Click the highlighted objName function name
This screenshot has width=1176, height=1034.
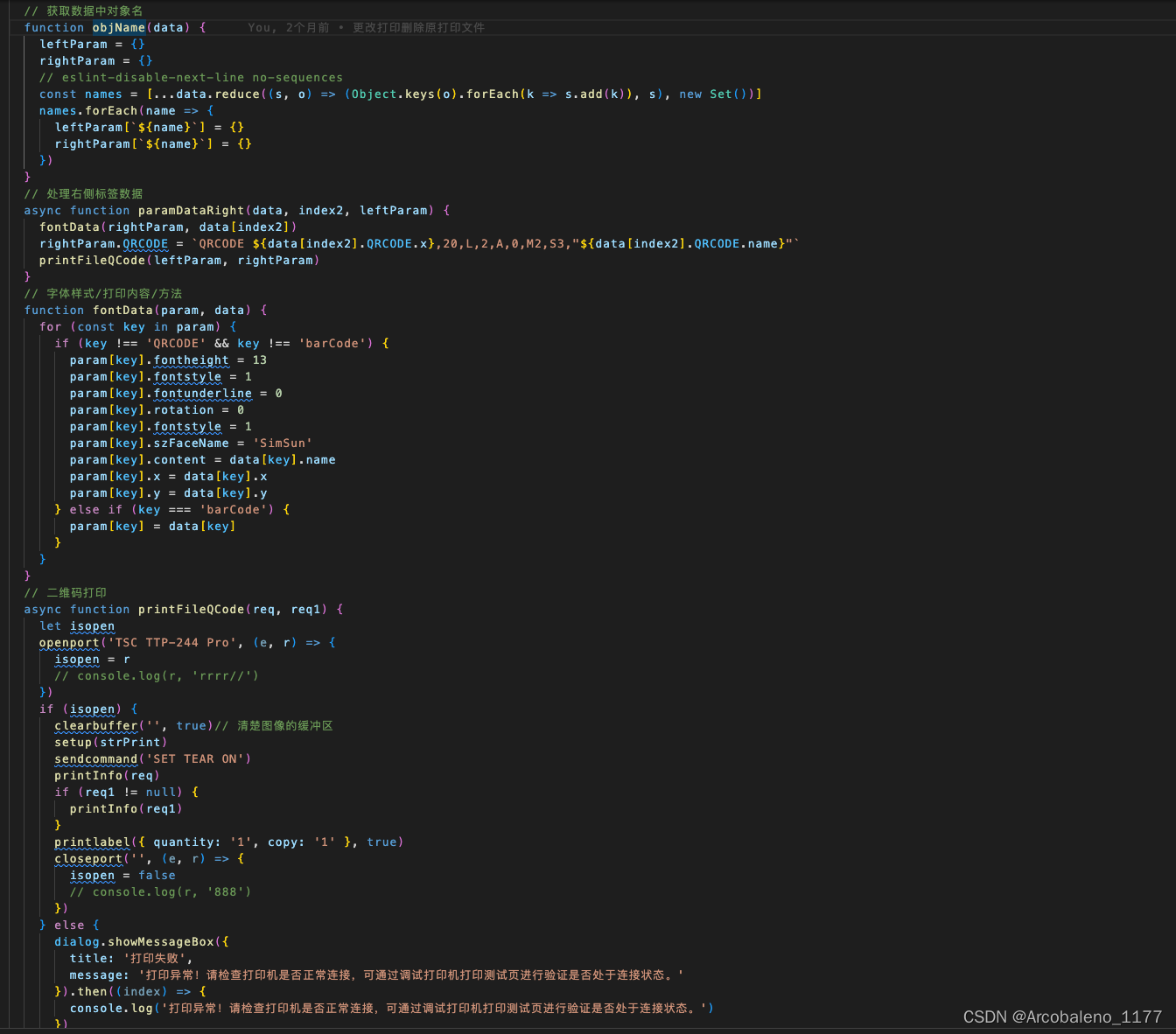click(x=119, y=27)
